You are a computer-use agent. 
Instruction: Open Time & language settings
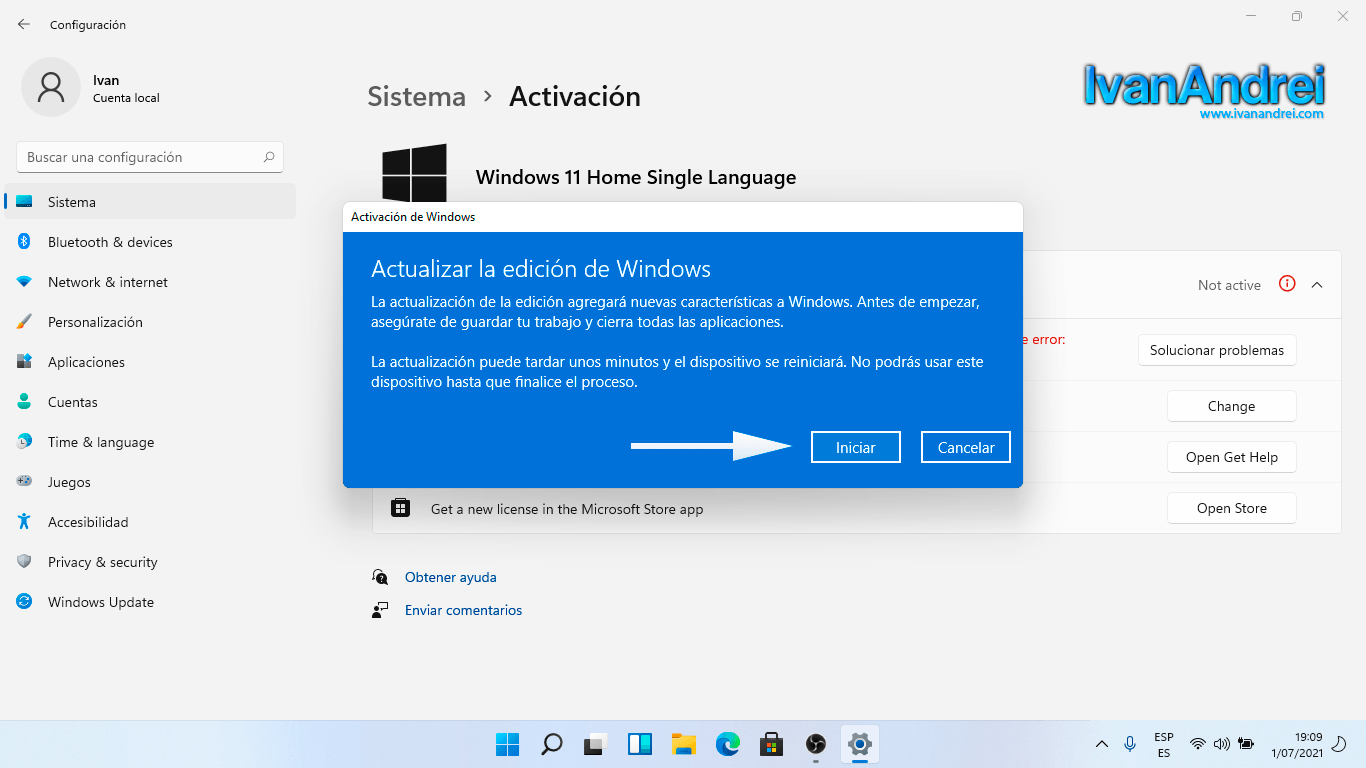[x=150, y=442]
